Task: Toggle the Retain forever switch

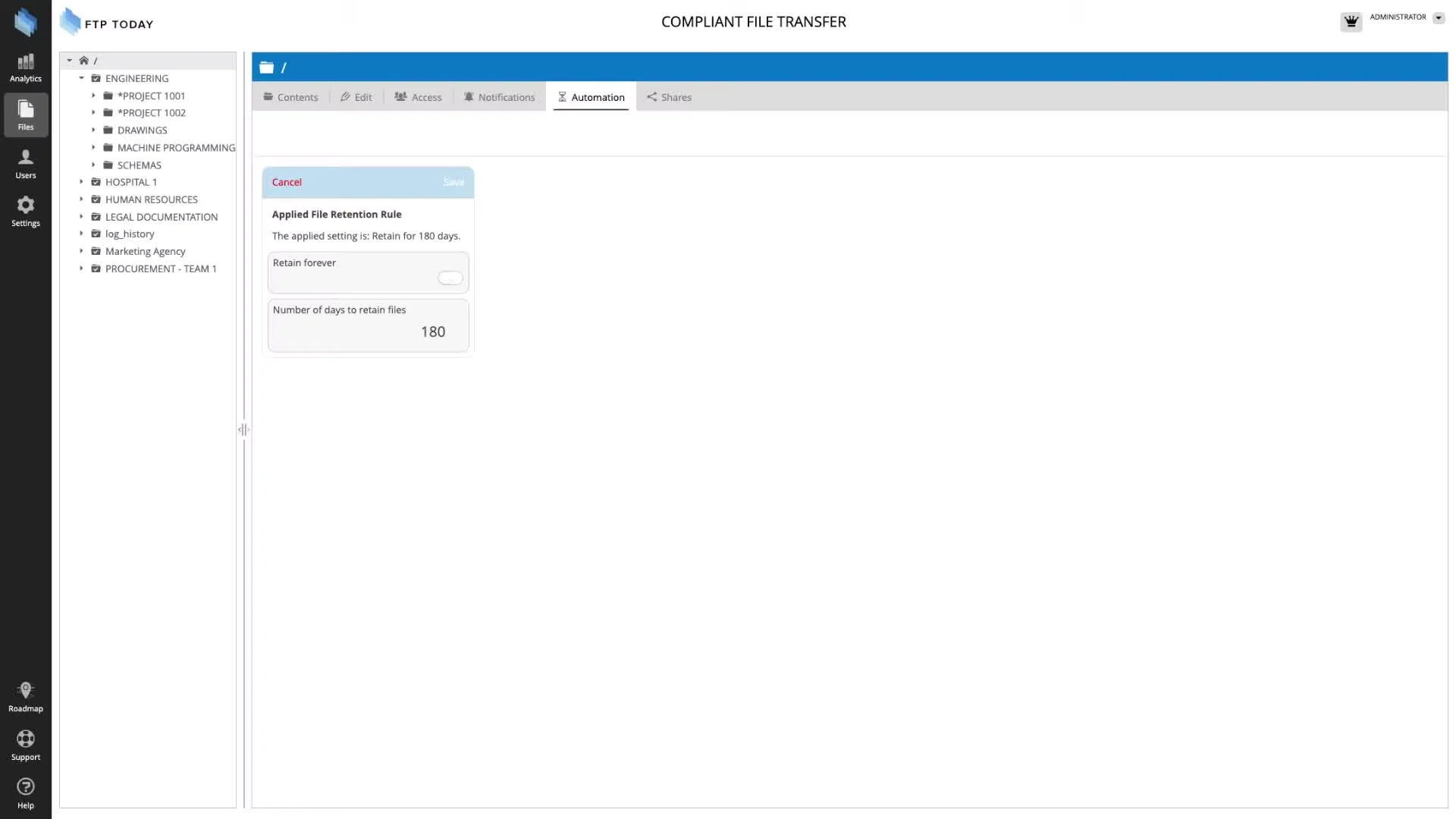Action: 450,278
